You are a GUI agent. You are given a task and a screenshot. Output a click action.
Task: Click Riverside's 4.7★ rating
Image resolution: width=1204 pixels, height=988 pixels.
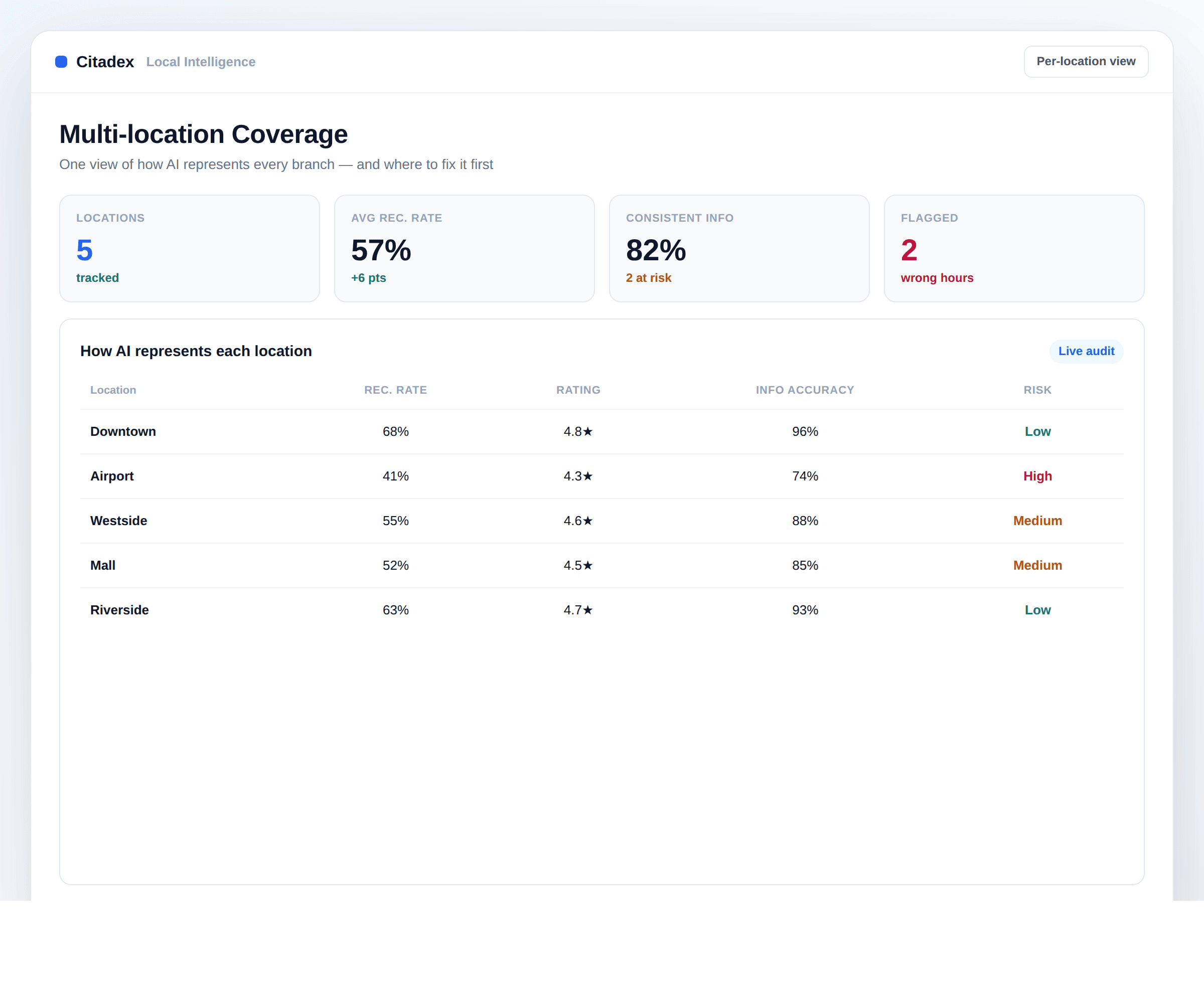click(x=578, y=610)
